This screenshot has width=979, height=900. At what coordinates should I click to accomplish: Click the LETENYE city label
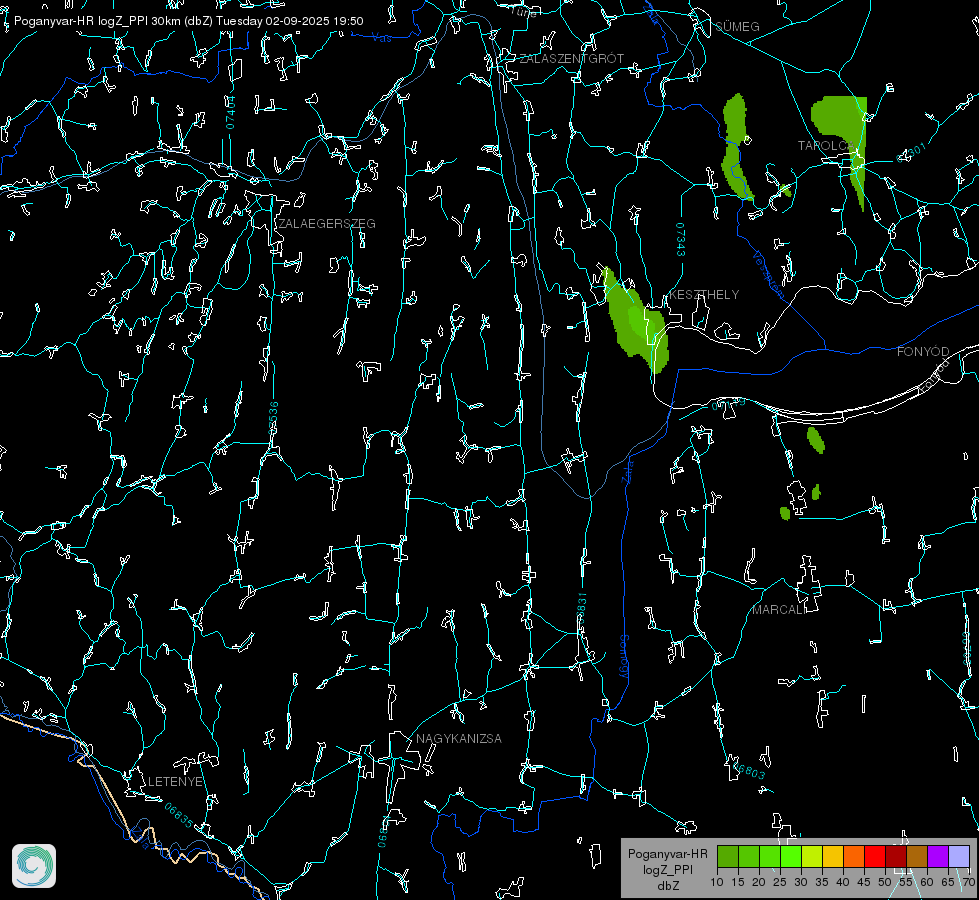175,782
